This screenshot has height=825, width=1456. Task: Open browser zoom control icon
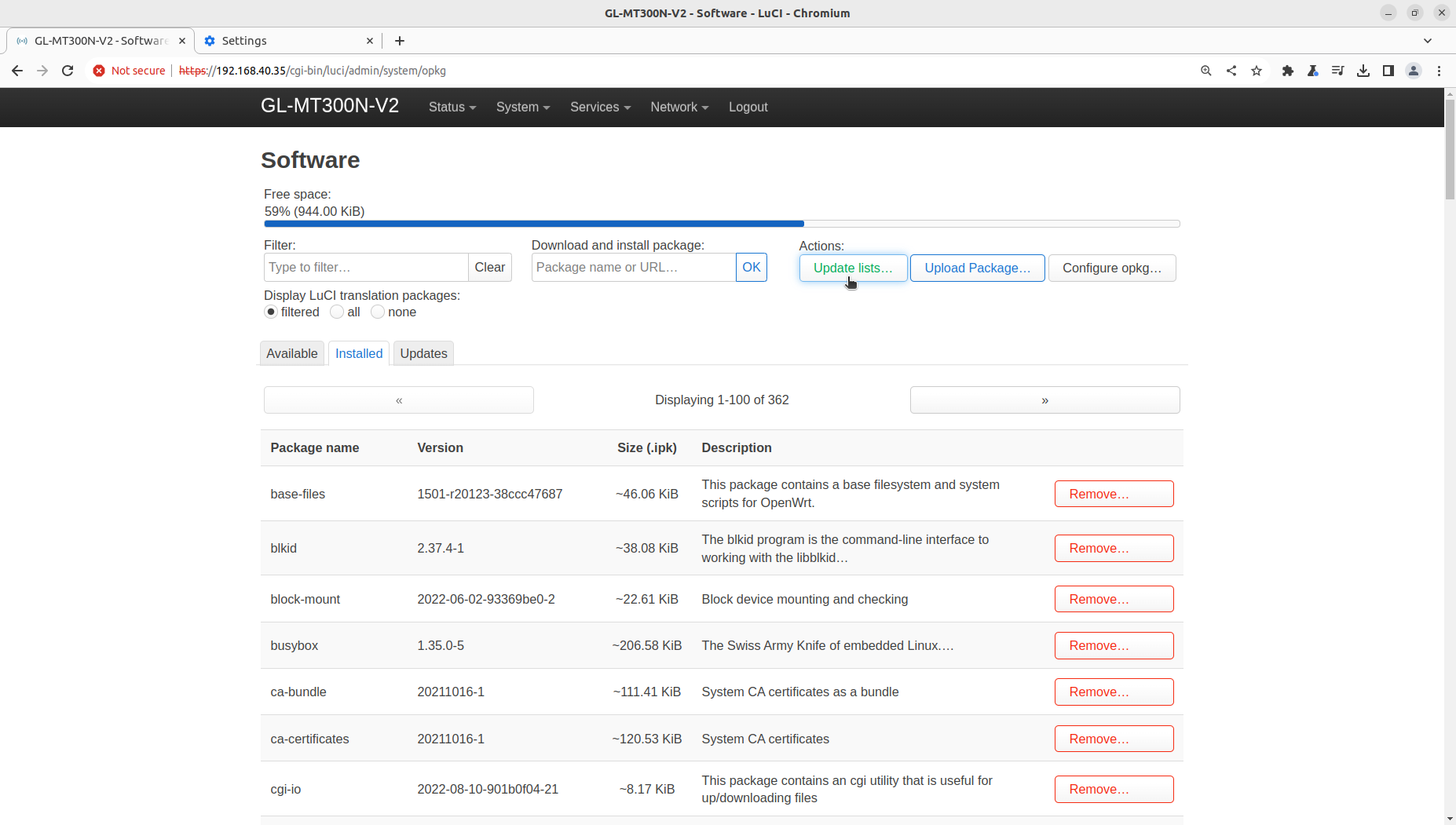[1206, 71]
